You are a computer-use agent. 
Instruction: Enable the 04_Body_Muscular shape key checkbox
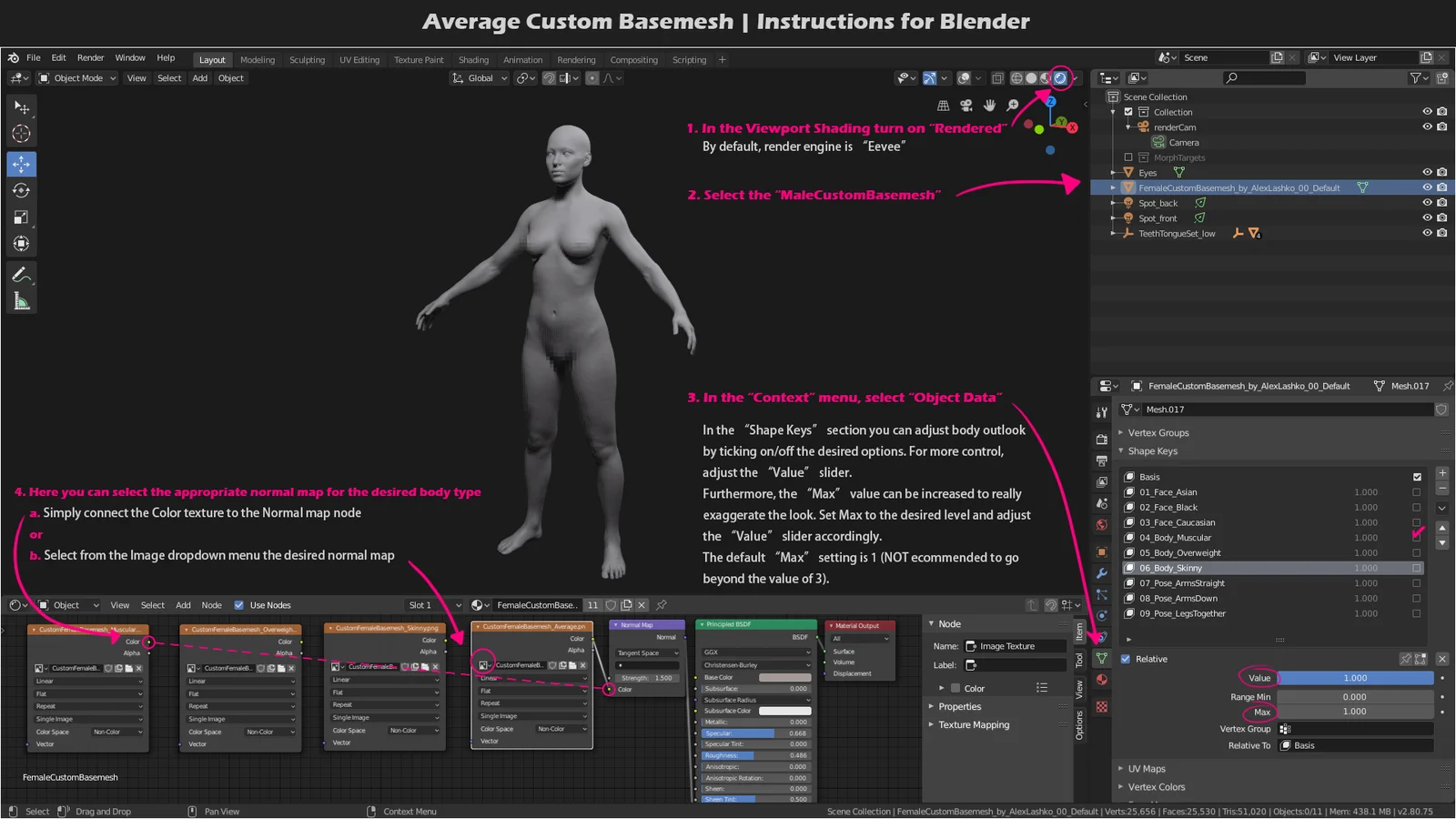pyautogui.click(x=1416, y=537)
